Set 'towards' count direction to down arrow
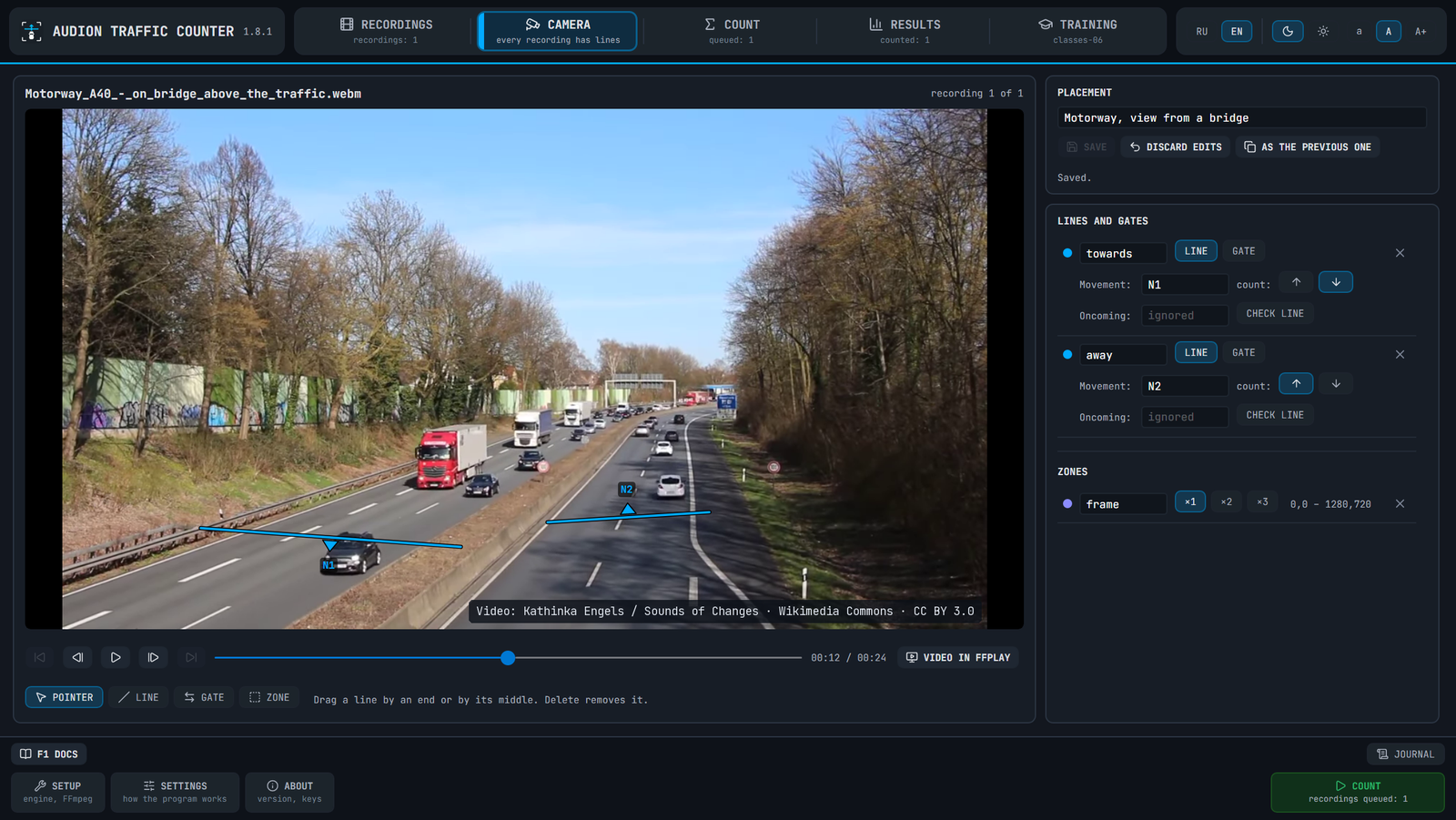The width and height of the screenshot is (1456, 820). (x=1336, y=282)
